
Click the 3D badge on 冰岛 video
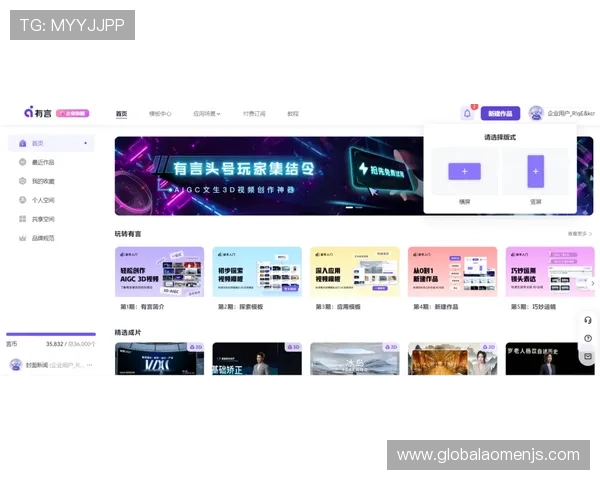(391, 347)
